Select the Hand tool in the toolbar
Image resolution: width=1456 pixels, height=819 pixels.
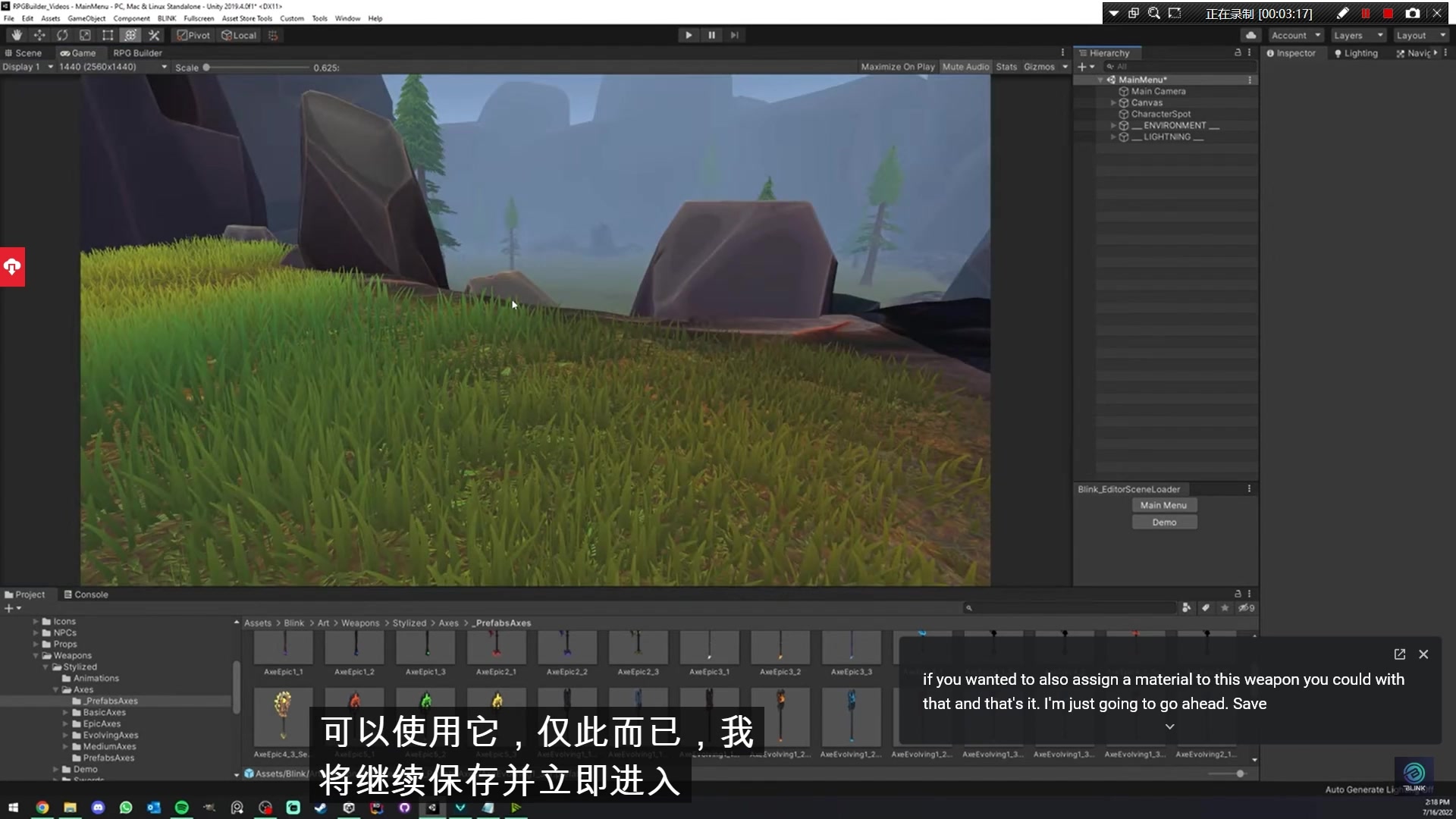pyautogui.click(x=16, y=35)
